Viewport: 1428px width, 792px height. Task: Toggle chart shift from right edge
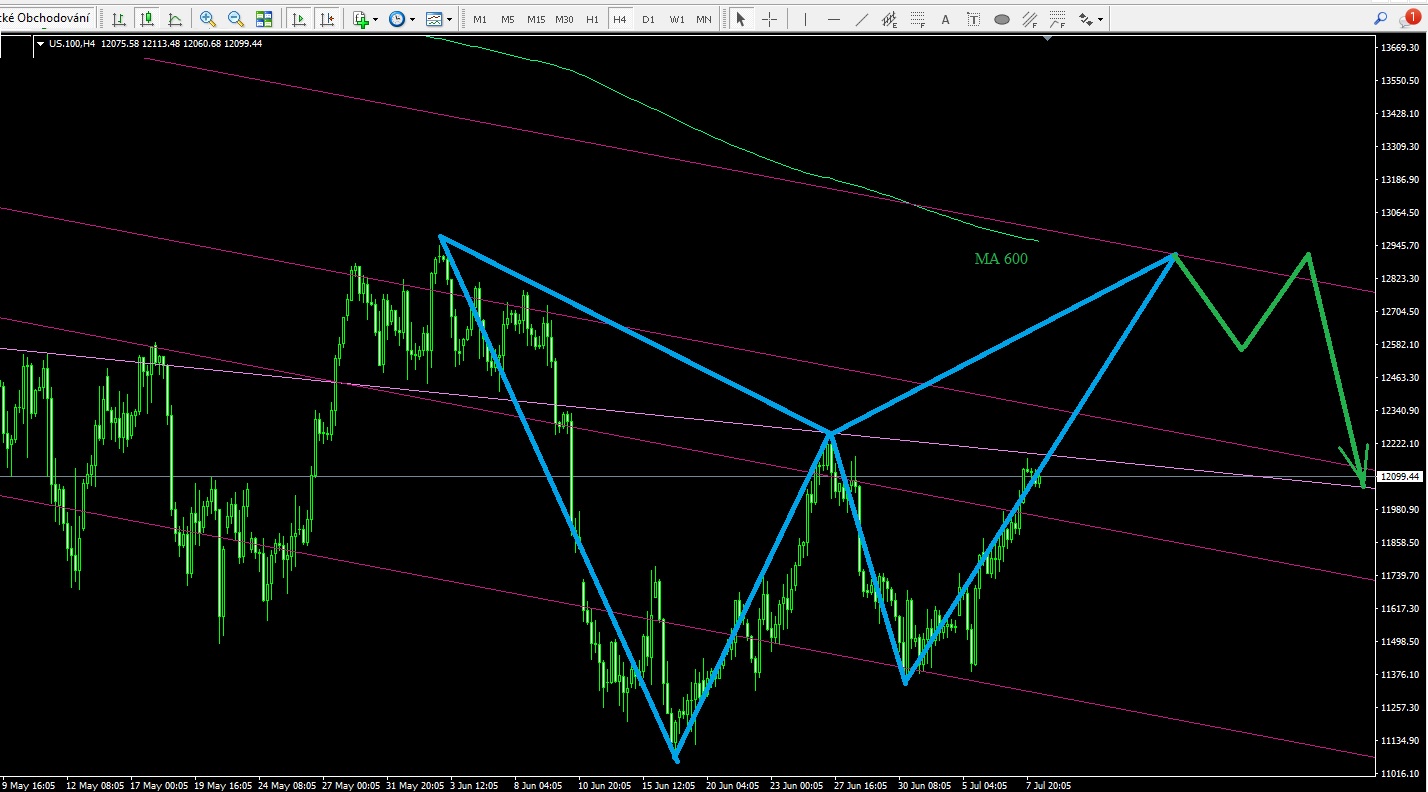pos(327,19)
